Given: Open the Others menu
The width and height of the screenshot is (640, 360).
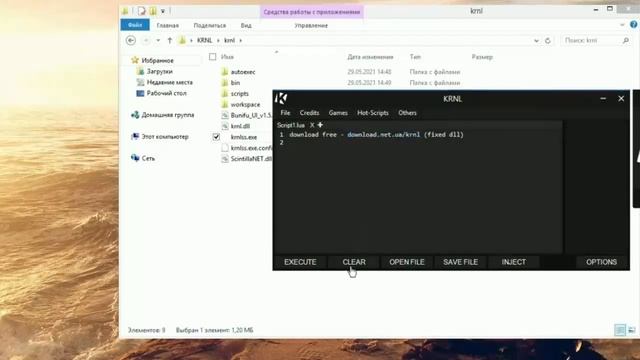Looking at the screenshot, I should point(407,113).
